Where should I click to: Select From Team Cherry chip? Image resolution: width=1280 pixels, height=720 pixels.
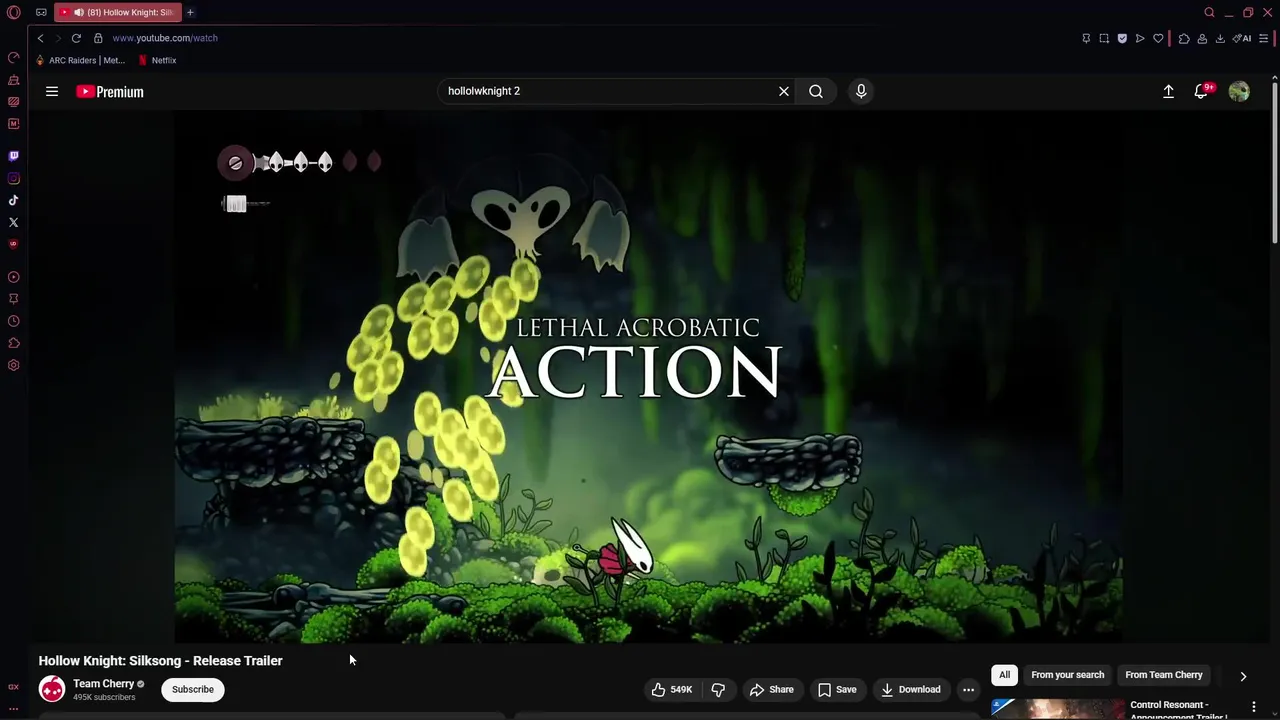pyautogui.click(x=1164, y=675)
